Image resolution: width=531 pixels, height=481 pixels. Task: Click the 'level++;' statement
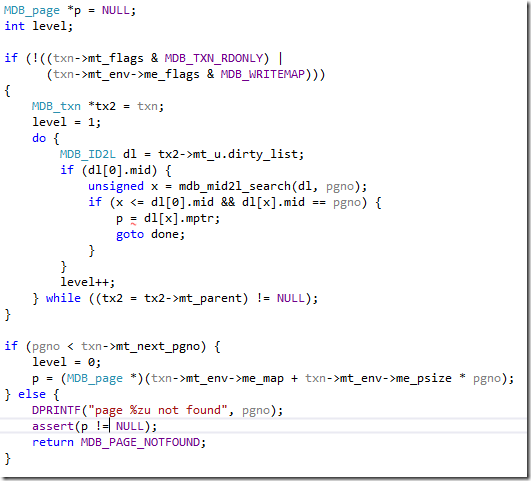pyautogui.click(x=88, y=282)
